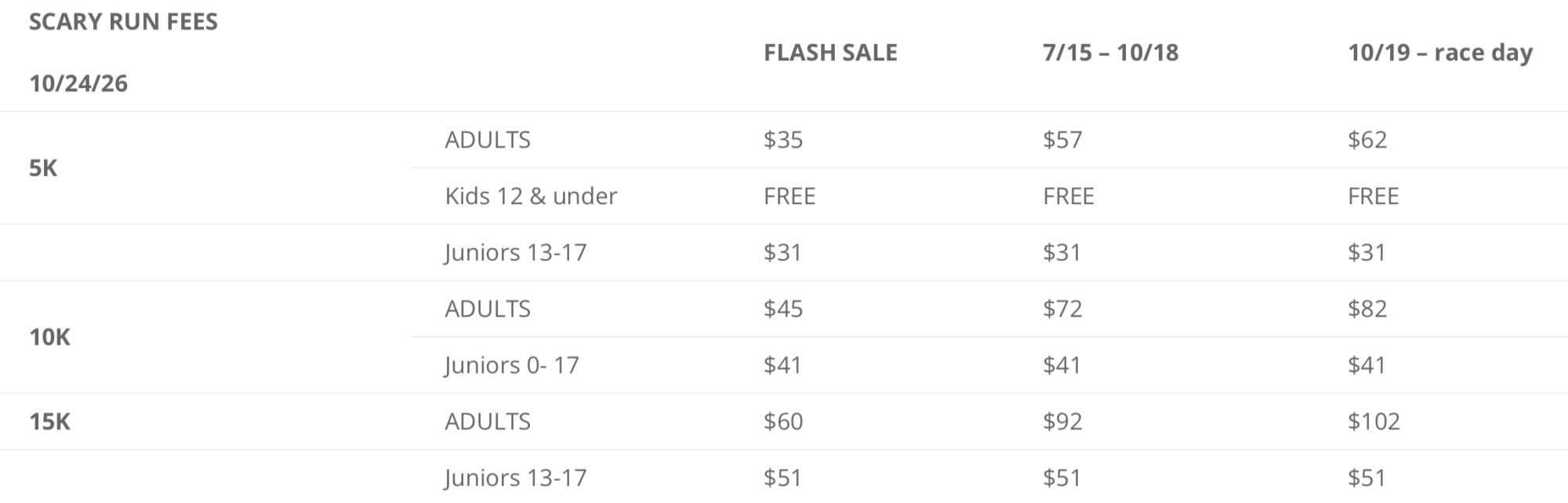Select the $92 15K adults price
1568x503 pixels.
click(1062, 421)
